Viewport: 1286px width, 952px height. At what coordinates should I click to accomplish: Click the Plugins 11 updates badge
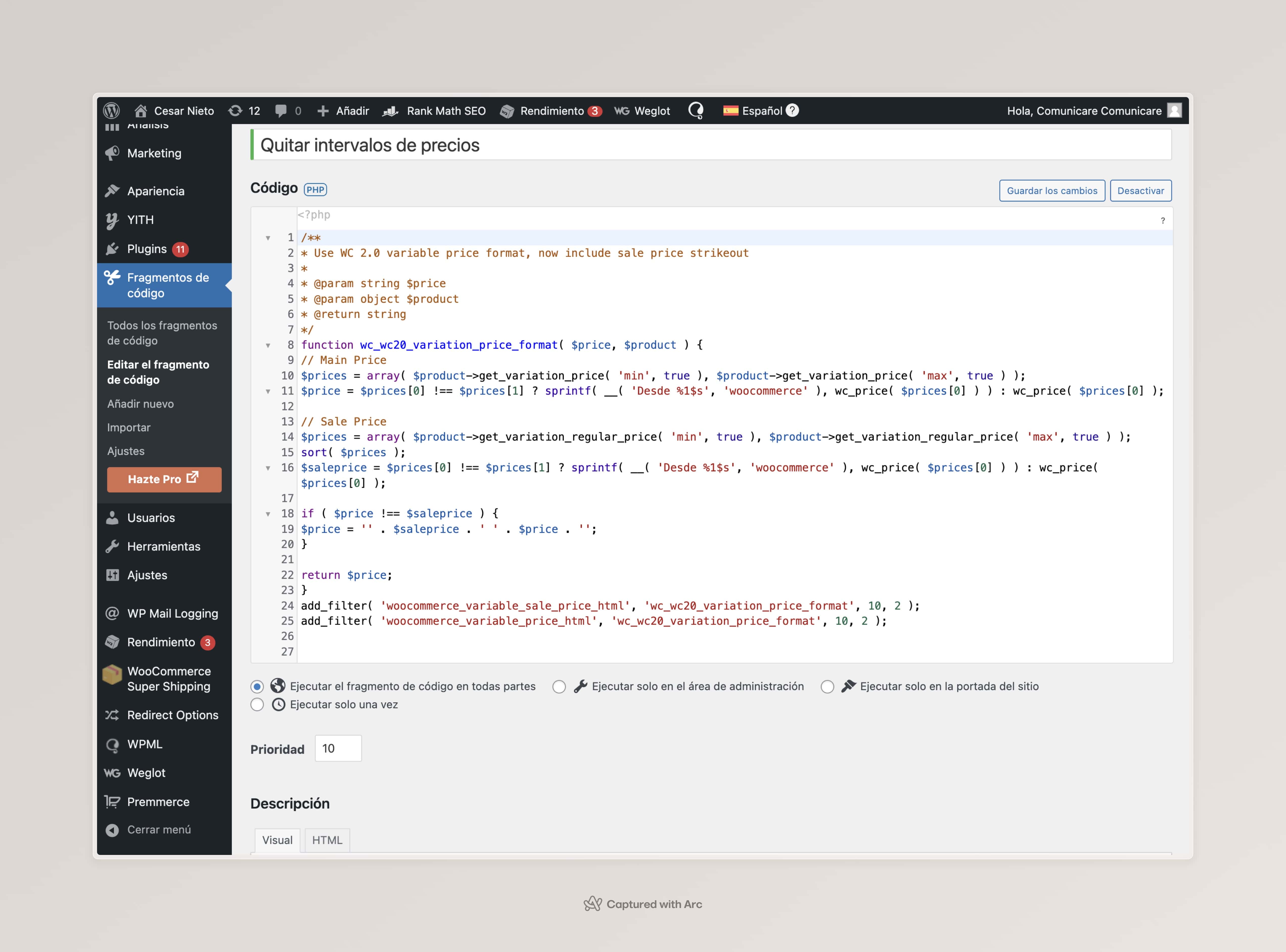tap(180, 250)
